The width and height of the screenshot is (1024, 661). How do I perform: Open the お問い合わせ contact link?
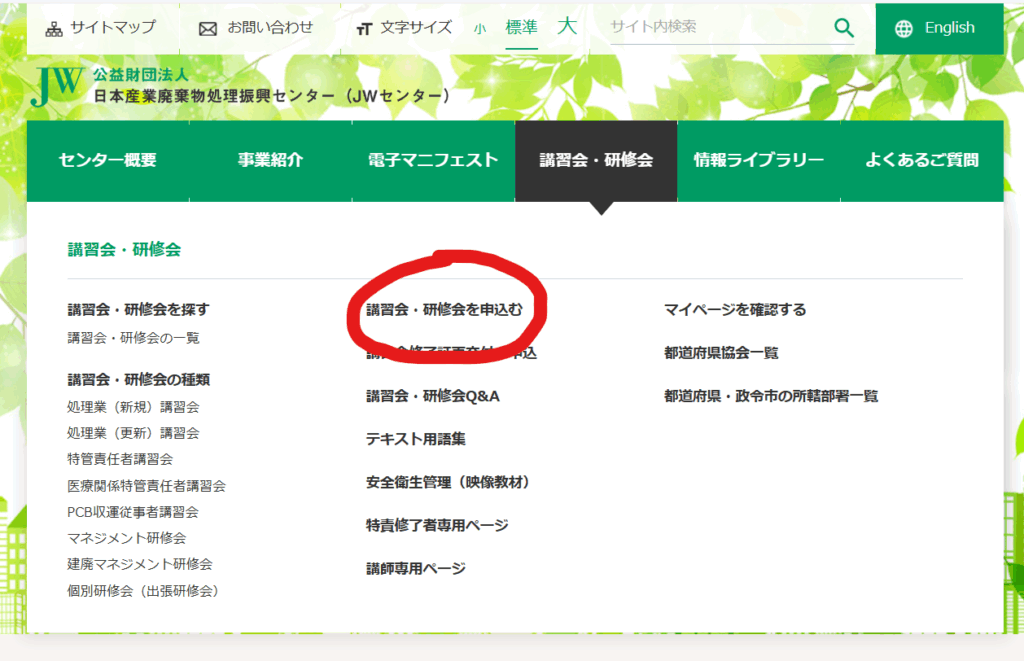(x=256, y=28)
